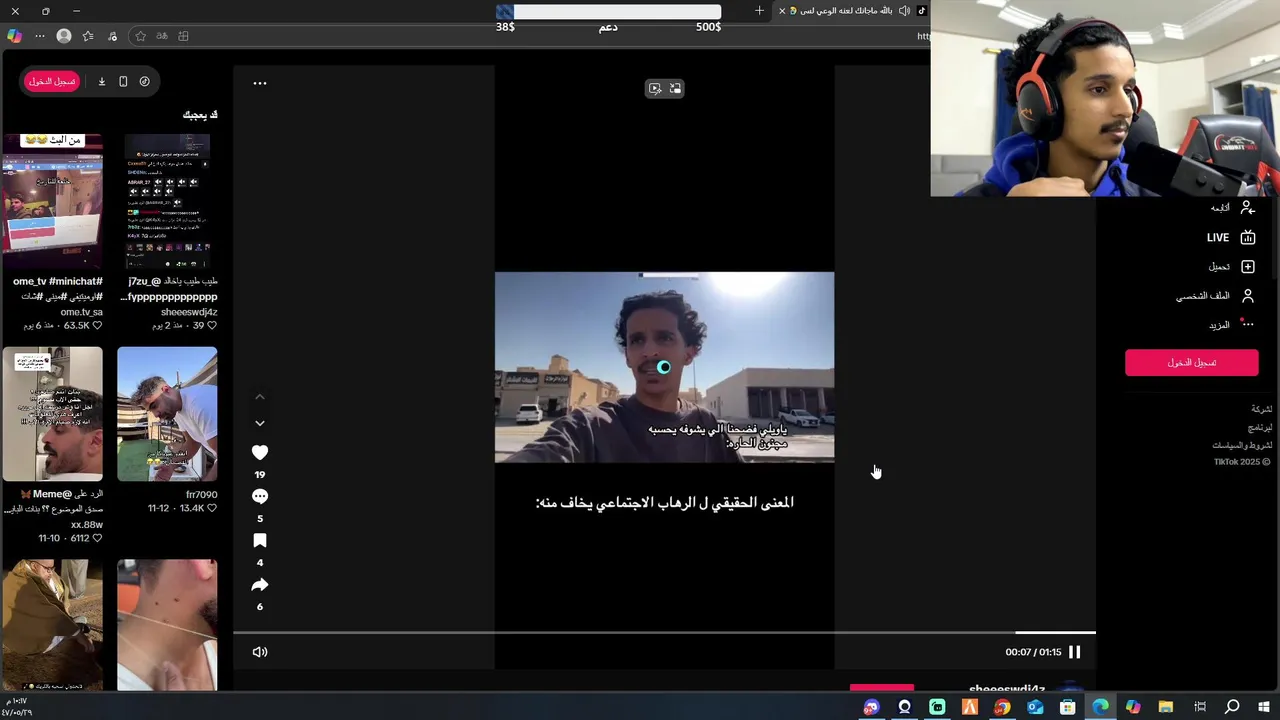Open the Upload (تحميل) sidebar item
This screenshot has height=720, width=1280.
(1231, 267)
